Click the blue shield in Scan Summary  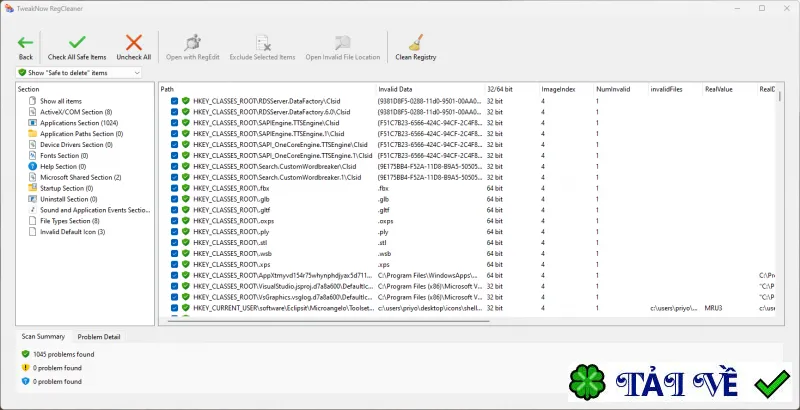click(x=26, y=381)
